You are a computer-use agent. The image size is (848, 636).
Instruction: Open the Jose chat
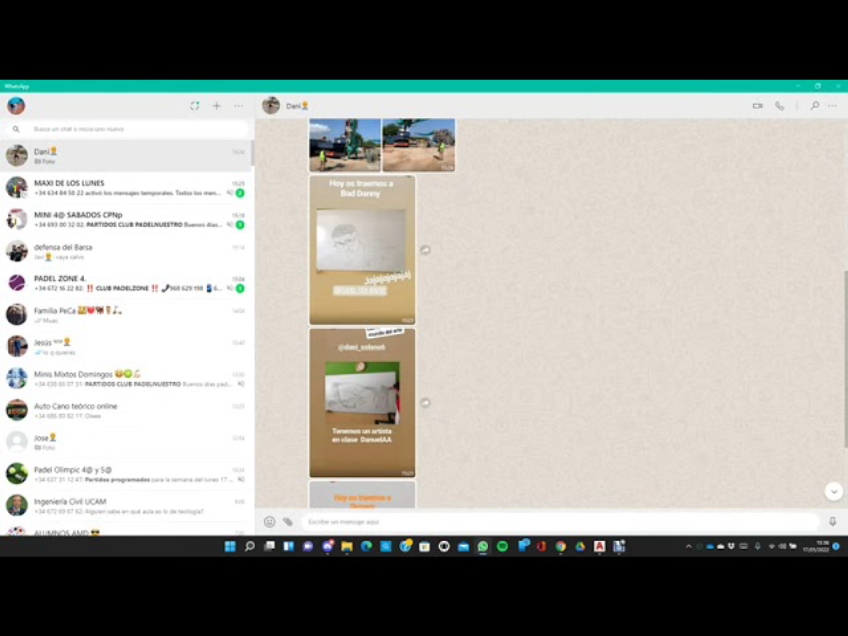click(126, 442)
